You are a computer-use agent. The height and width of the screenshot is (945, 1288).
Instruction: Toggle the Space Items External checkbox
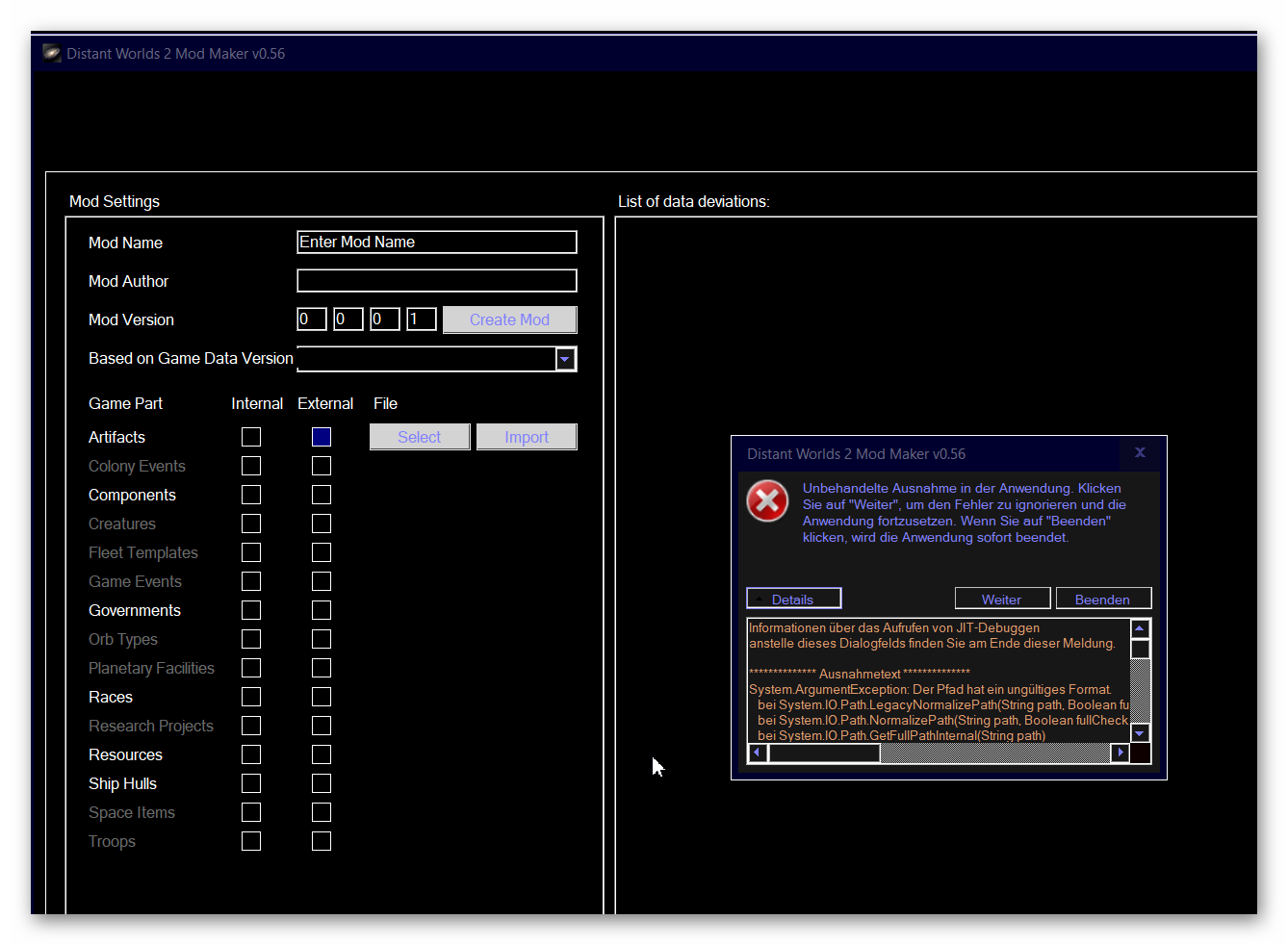click(322, 812)
